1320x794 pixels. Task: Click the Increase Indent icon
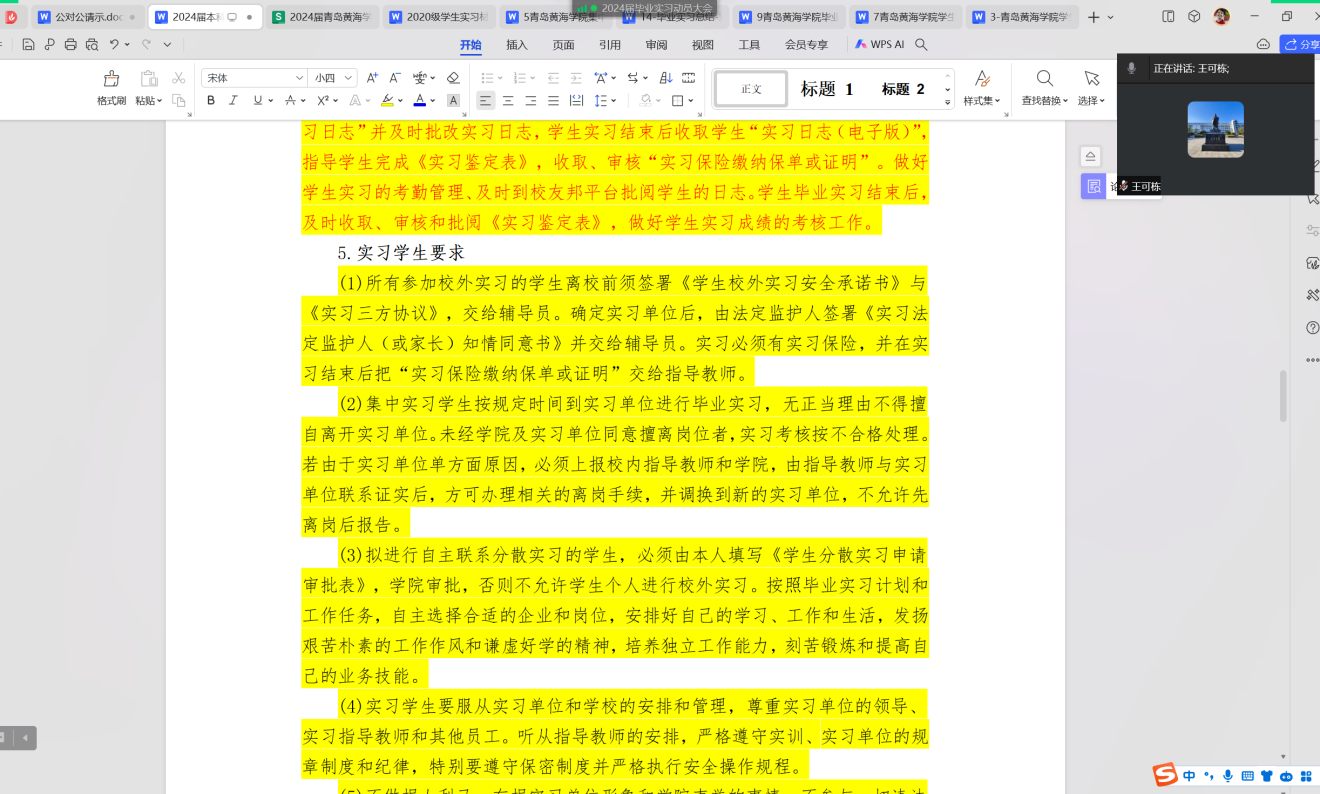coord(576,78)
